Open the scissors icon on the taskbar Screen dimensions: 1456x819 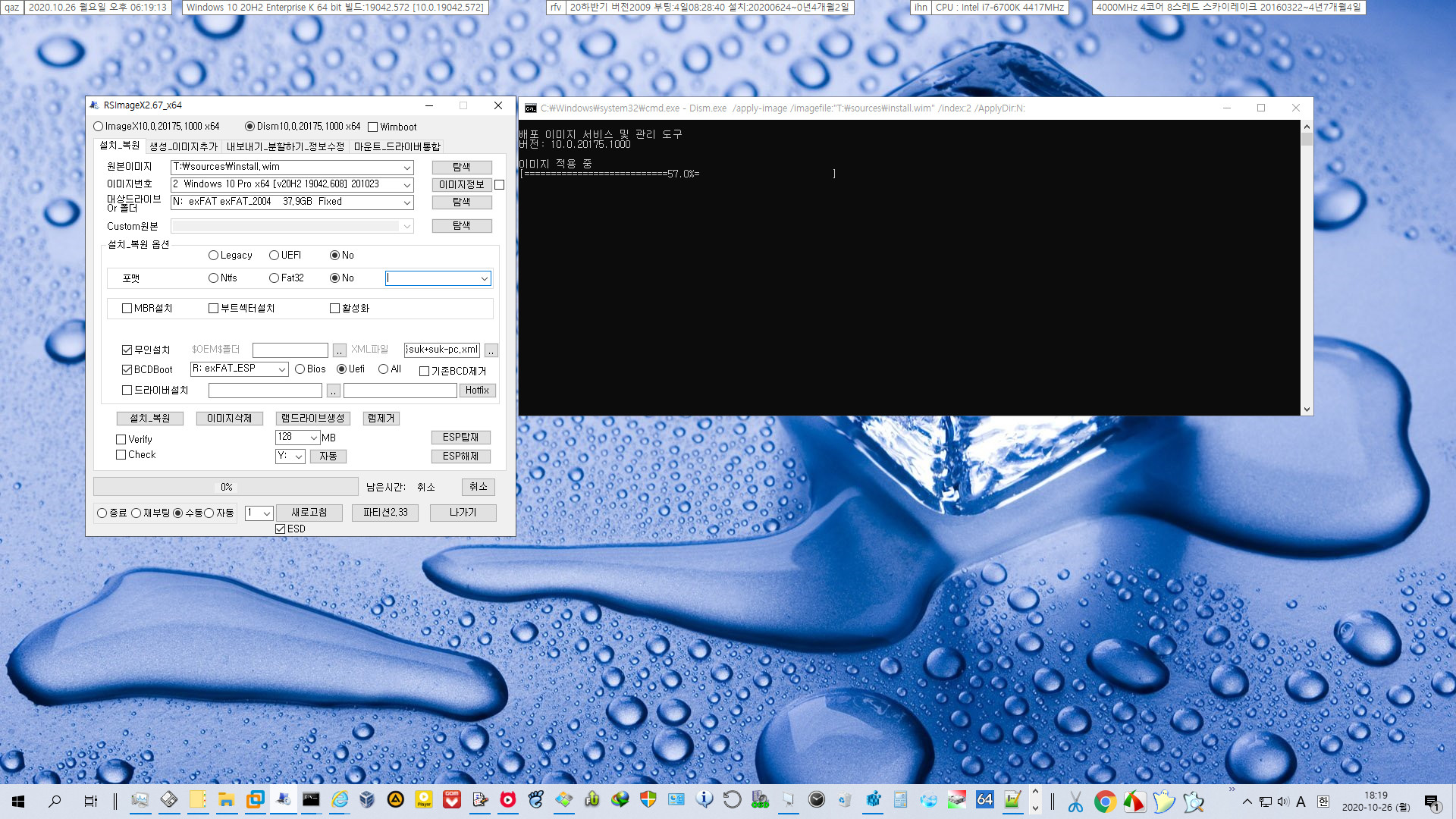1075,802
